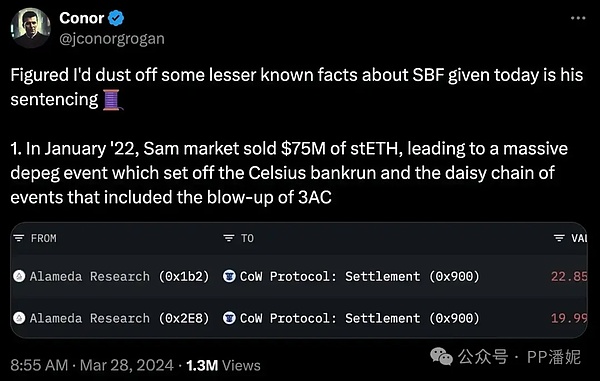Click the Conor display name
Image resolution: width=600 pixels, height=381 pixels.
pos(82,18)
